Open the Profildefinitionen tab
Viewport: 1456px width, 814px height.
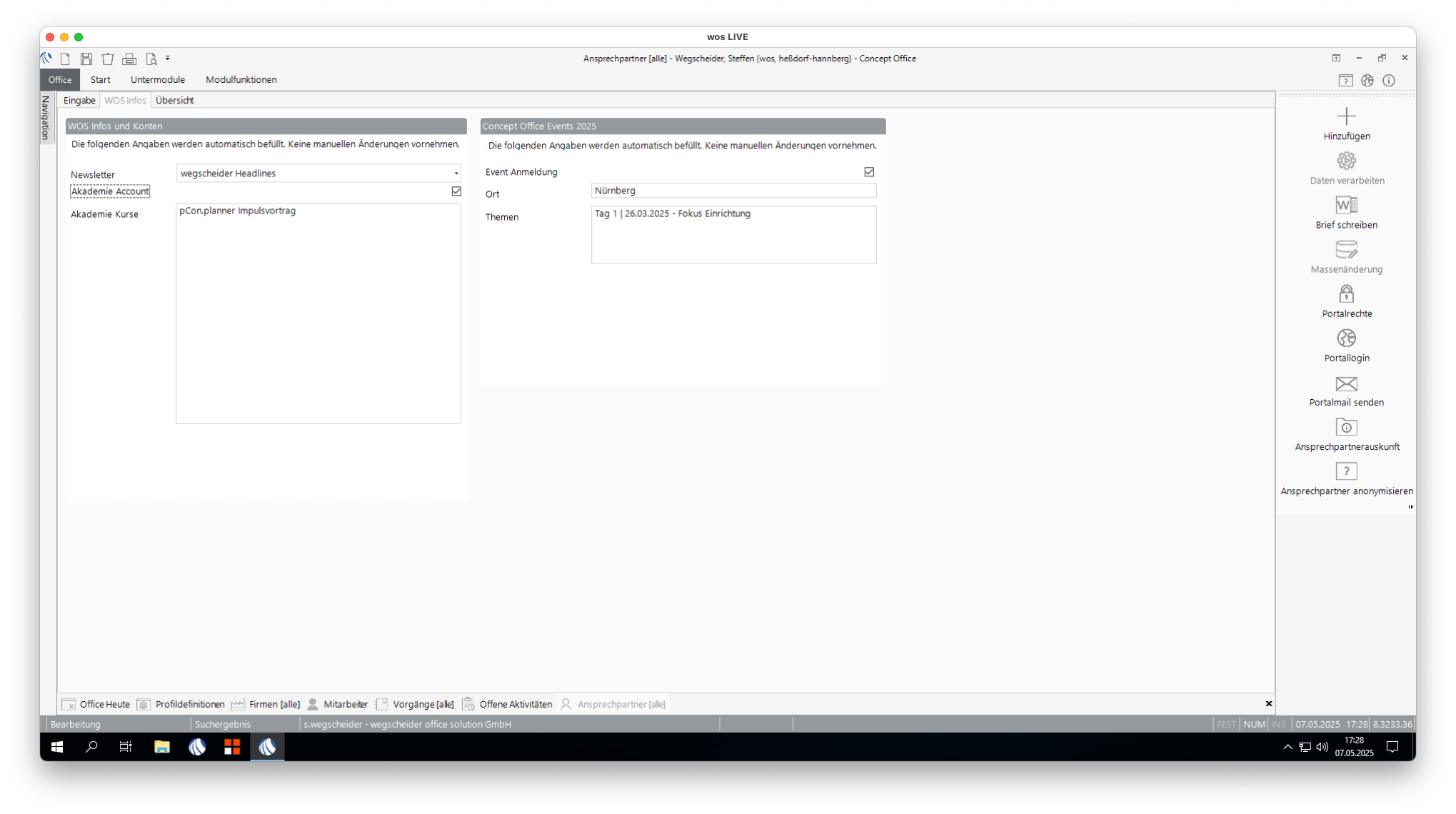(x=181, y=704)
